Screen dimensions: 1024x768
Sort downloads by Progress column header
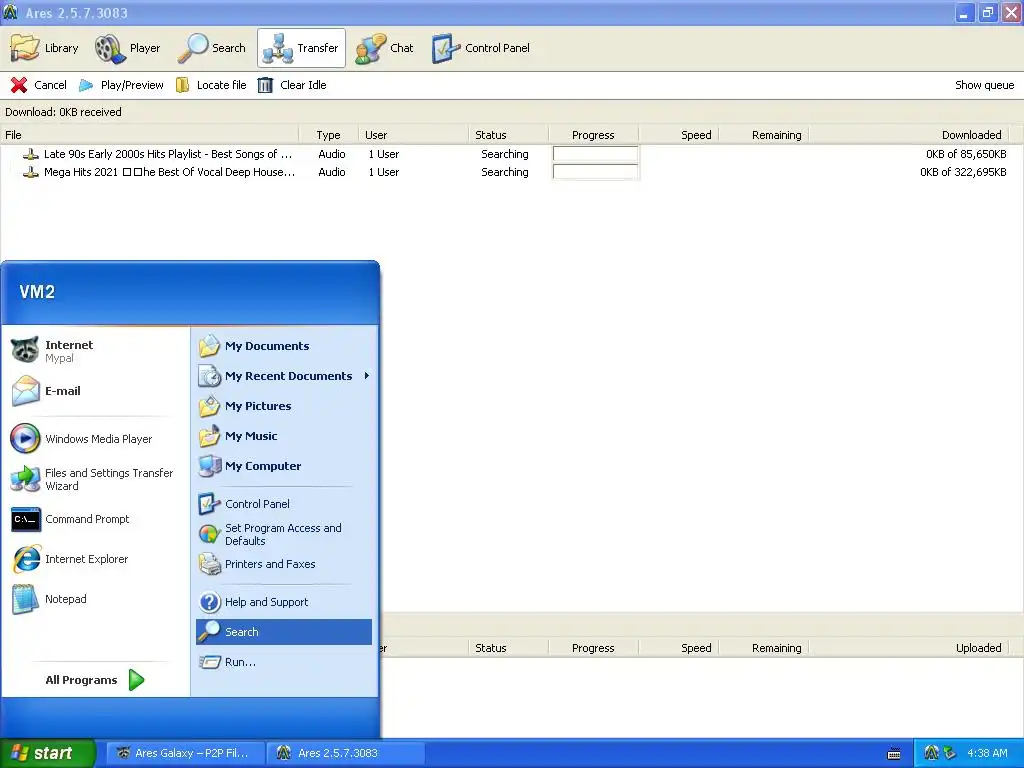594,135
